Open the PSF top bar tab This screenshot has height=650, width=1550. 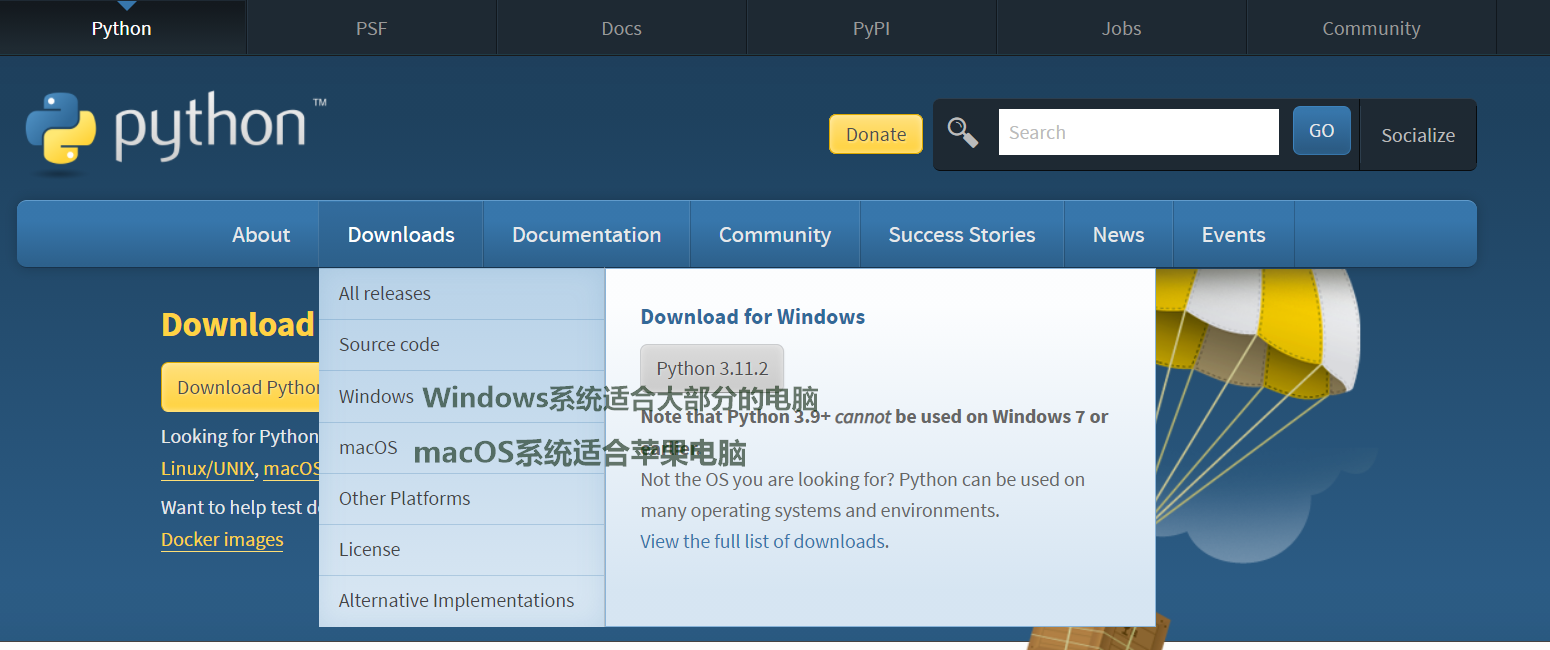(x=371, y=28)
